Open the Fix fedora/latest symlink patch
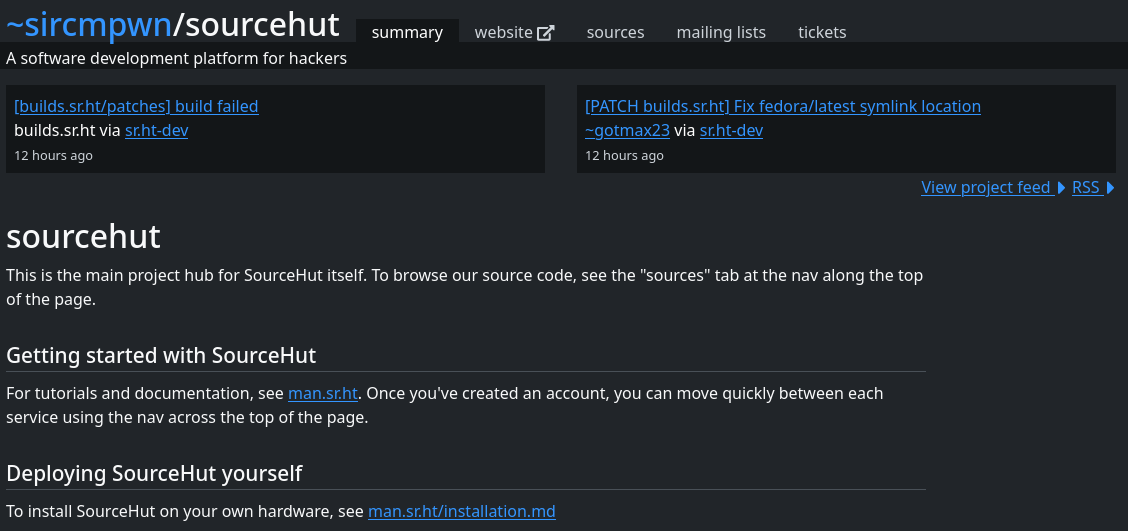The height and width of the screenshot is (531, 1128). (782, 106)
